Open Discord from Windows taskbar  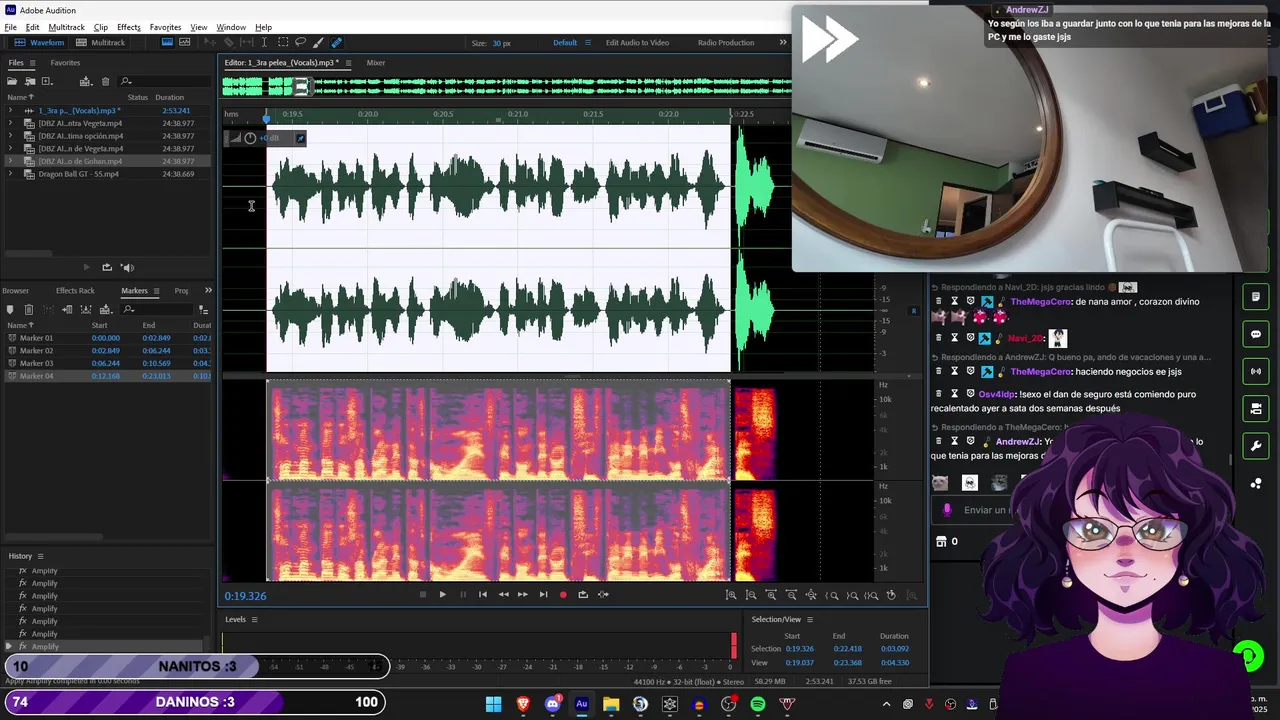552,704
